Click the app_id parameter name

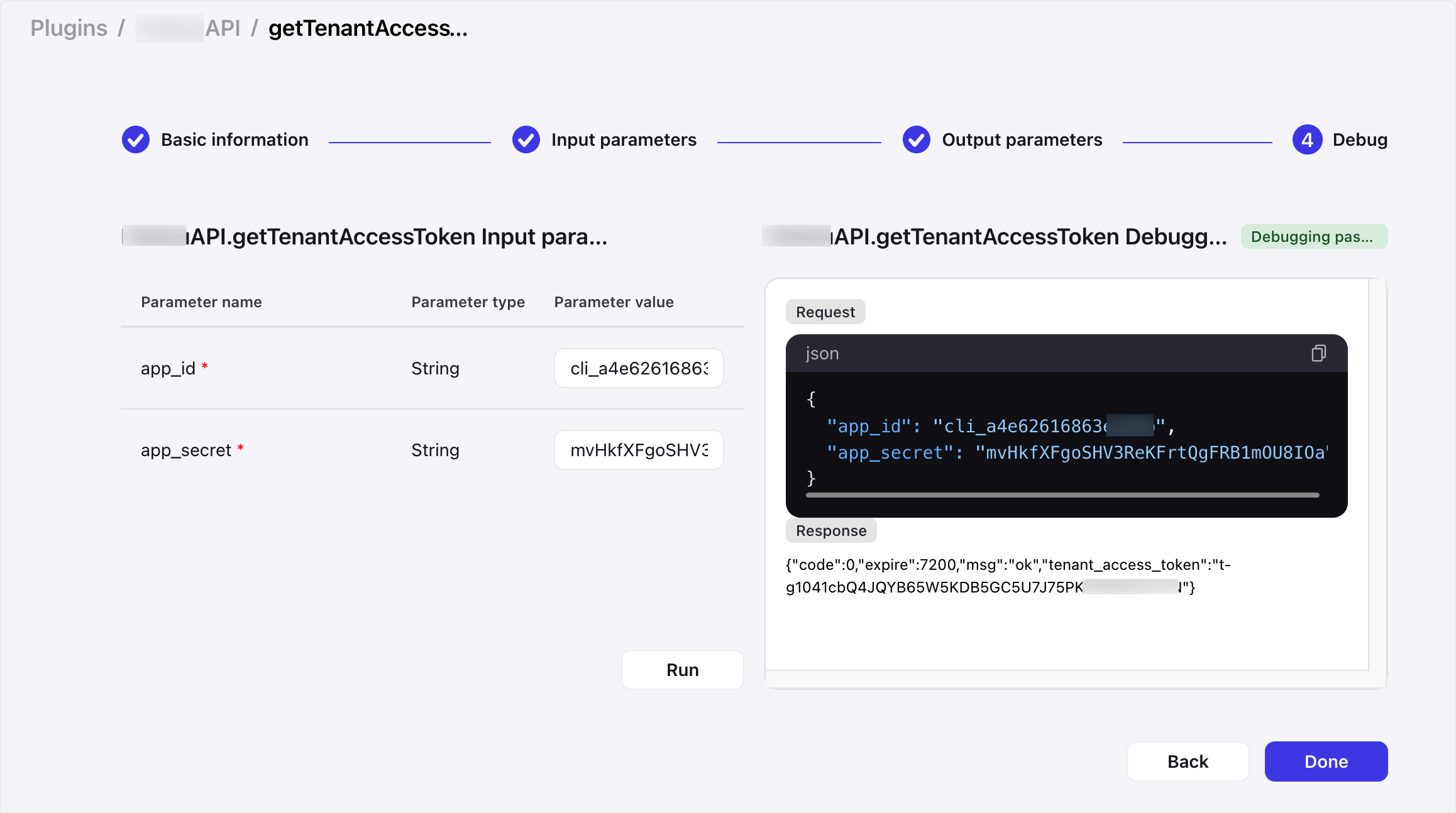[x=168, y=368]
